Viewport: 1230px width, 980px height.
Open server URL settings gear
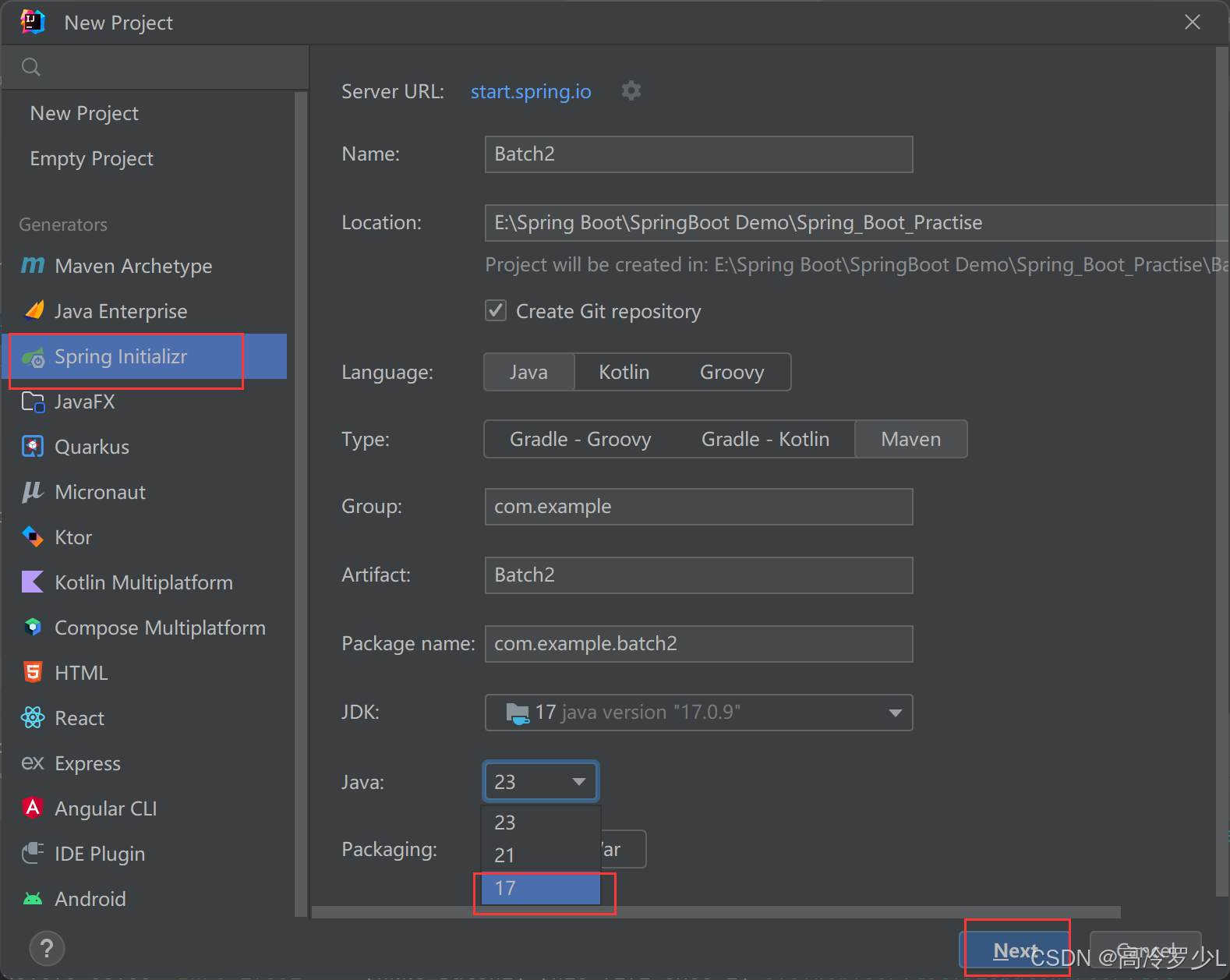click(631, 91)
